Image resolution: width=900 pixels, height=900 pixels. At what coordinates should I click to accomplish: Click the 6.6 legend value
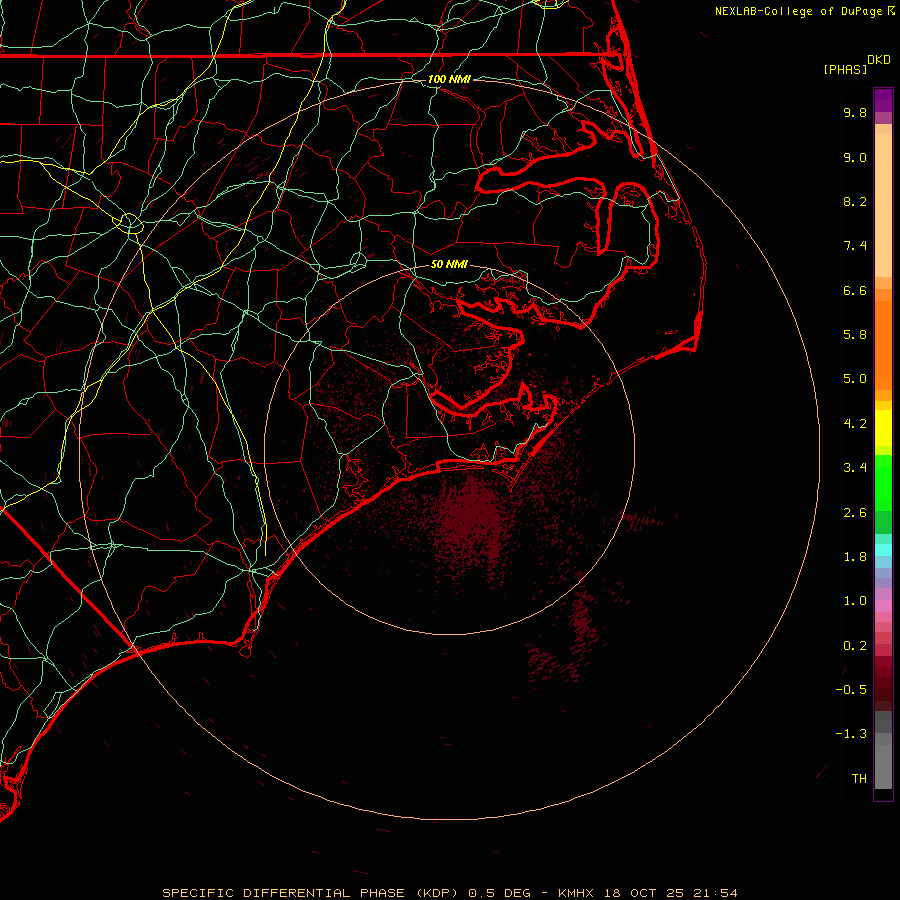click(x=855, y=290)
